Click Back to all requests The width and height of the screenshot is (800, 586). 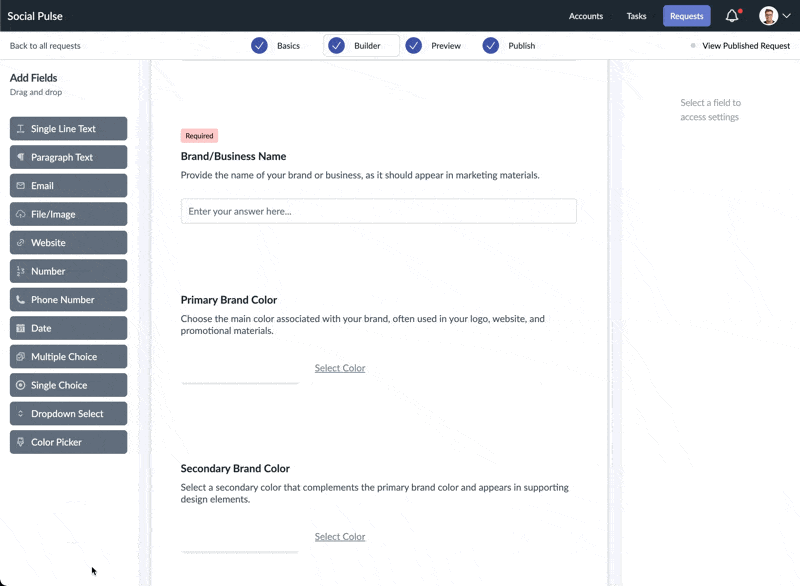[x=46, y=46]
